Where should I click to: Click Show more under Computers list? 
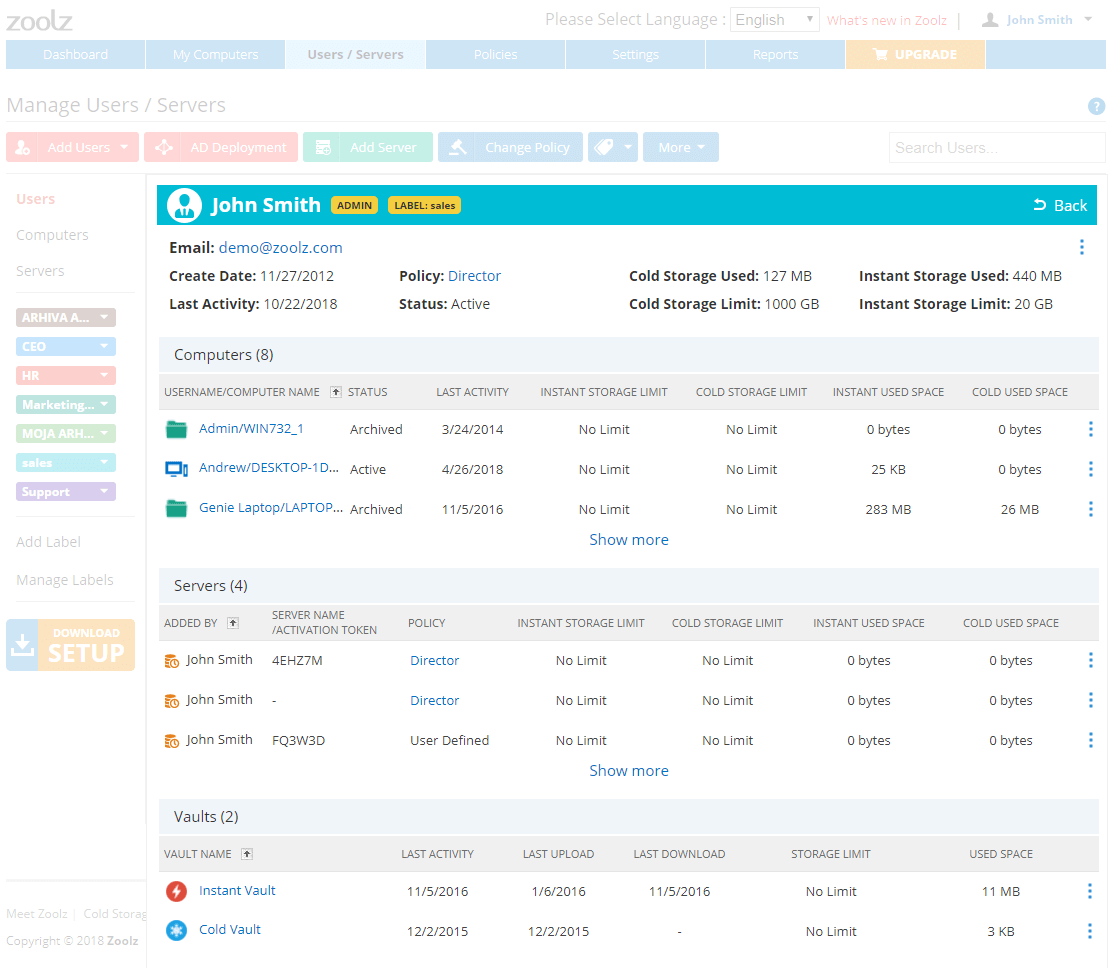pos(628,540)
